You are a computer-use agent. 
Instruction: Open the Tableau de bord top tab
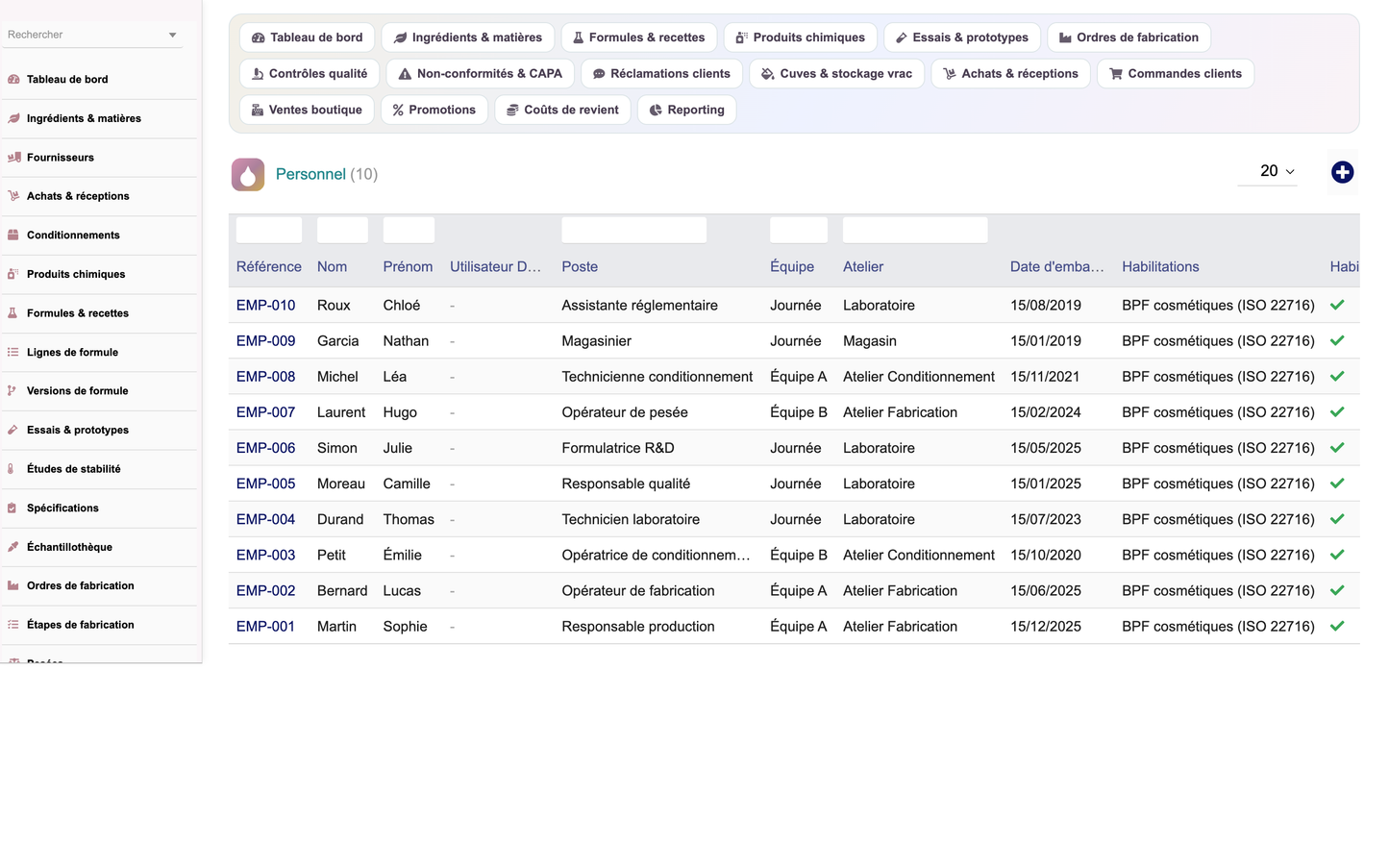(x=308, y=37)
